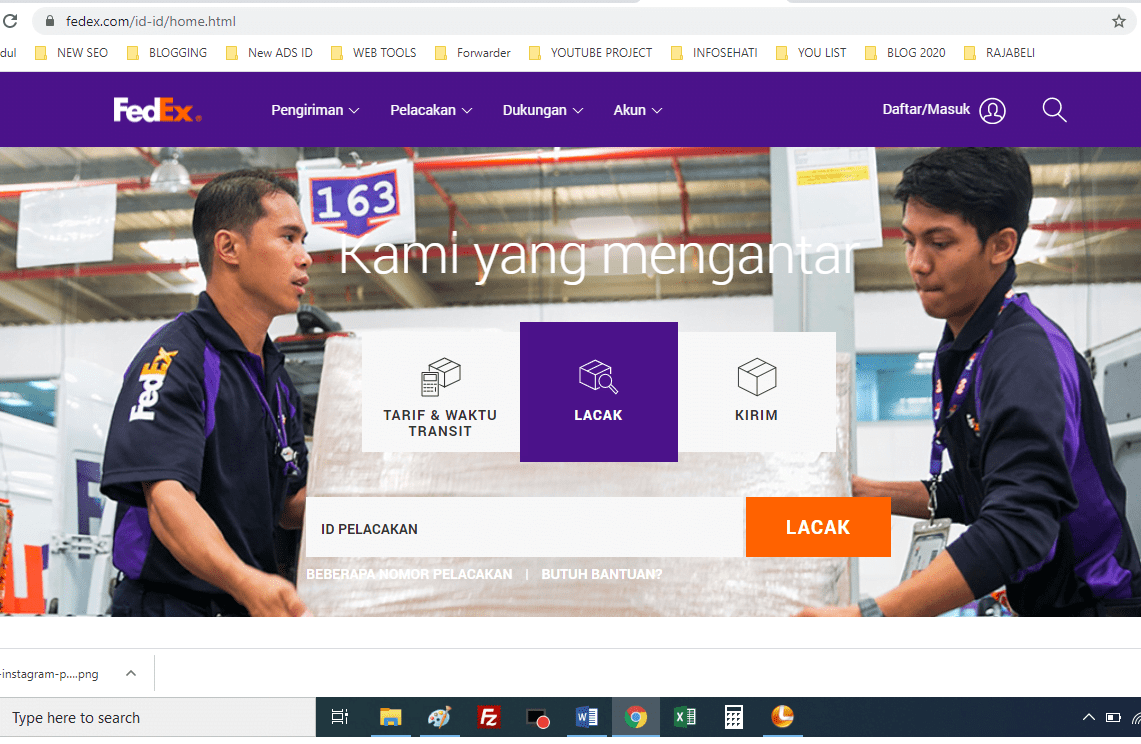Open TARIF & WAKTU TRANSIT calculator icon
This screenshot has height=744, width=1141.
pyautogui.click(x=440, y=376)
